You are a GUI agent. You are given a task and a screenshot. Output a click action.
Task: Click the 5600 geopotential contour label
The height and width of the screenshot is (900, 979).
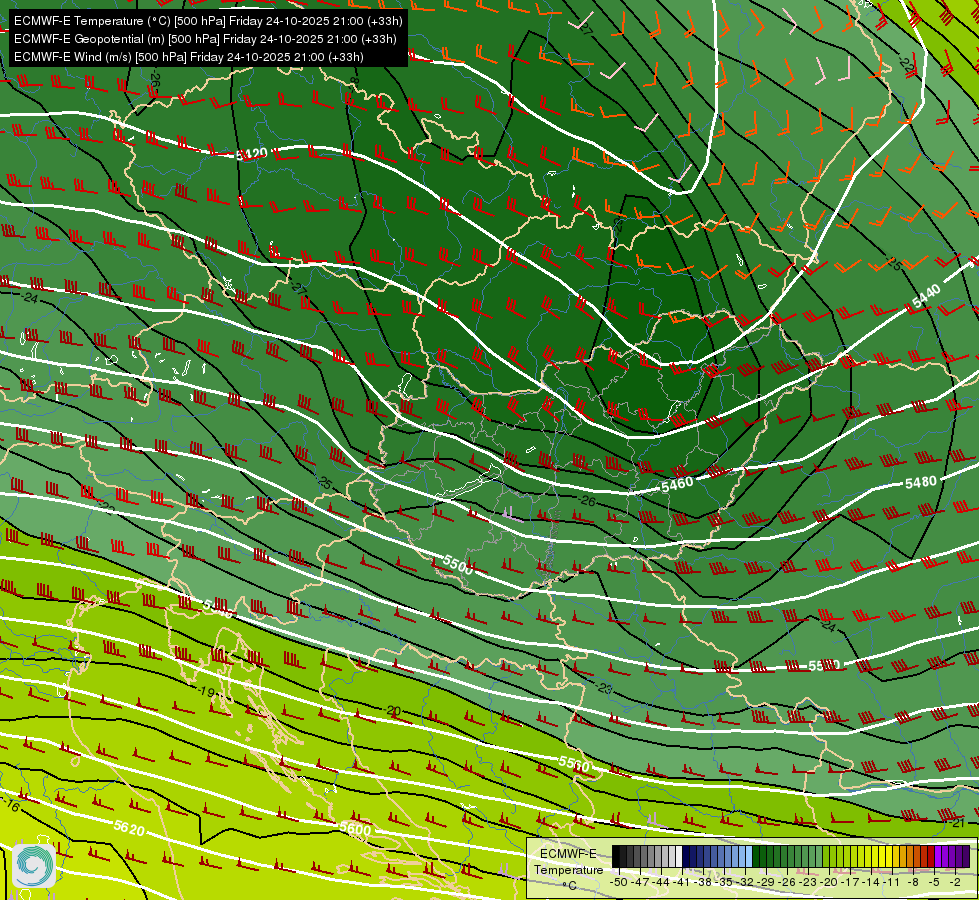click(355, 828)
